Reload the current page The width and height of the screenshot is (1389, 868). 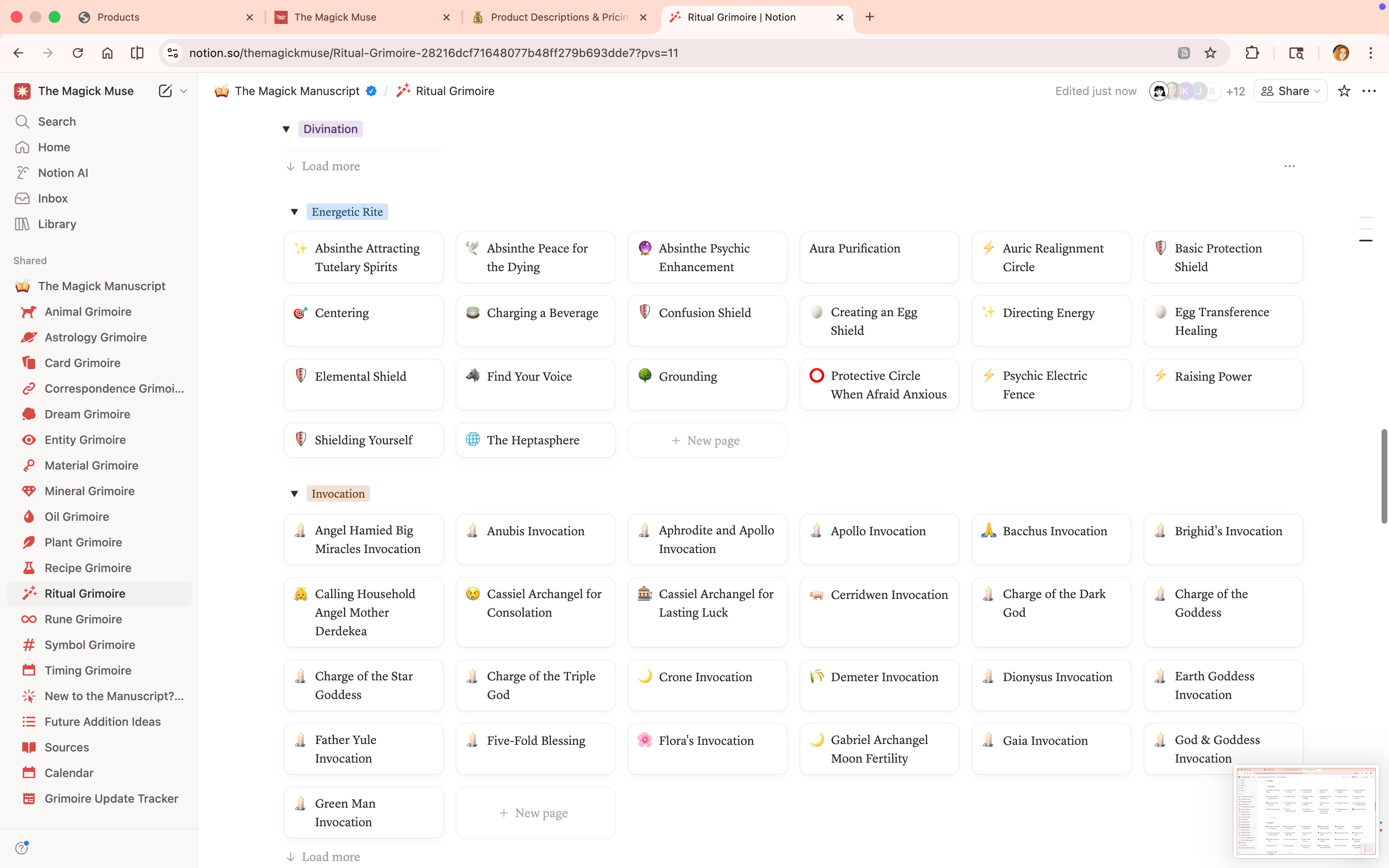tap(77, 53)
